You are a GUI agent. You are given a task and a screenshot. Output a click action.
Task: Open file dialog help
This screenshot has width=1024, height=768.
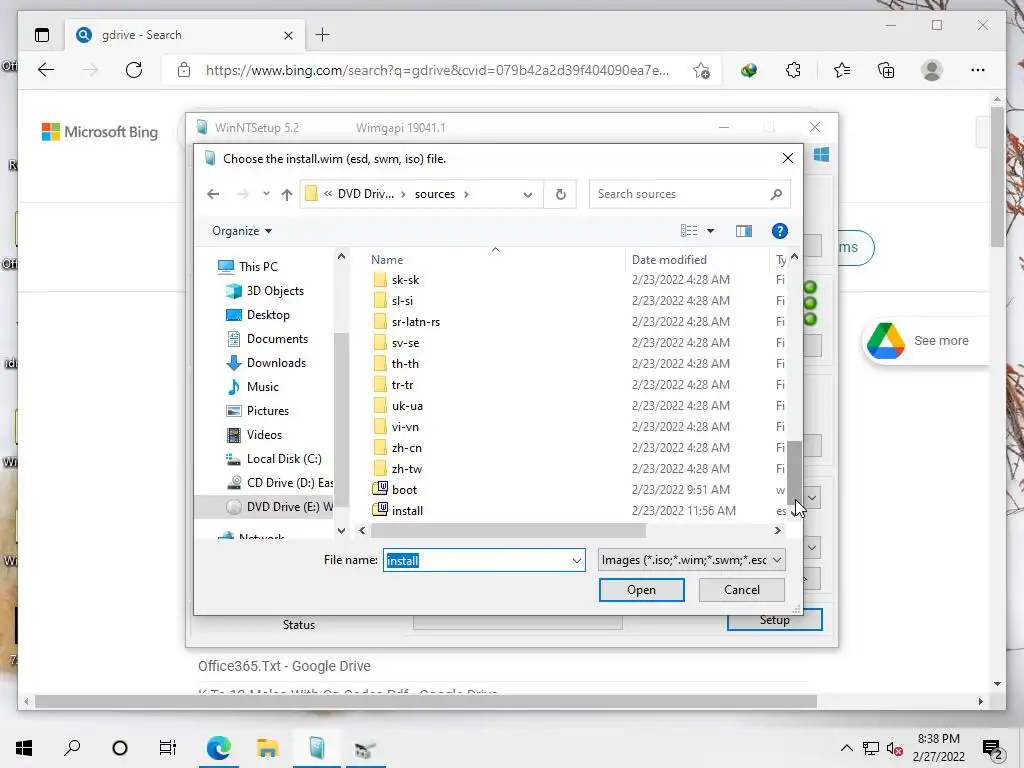pyautogui.click(x=779, y=231)
